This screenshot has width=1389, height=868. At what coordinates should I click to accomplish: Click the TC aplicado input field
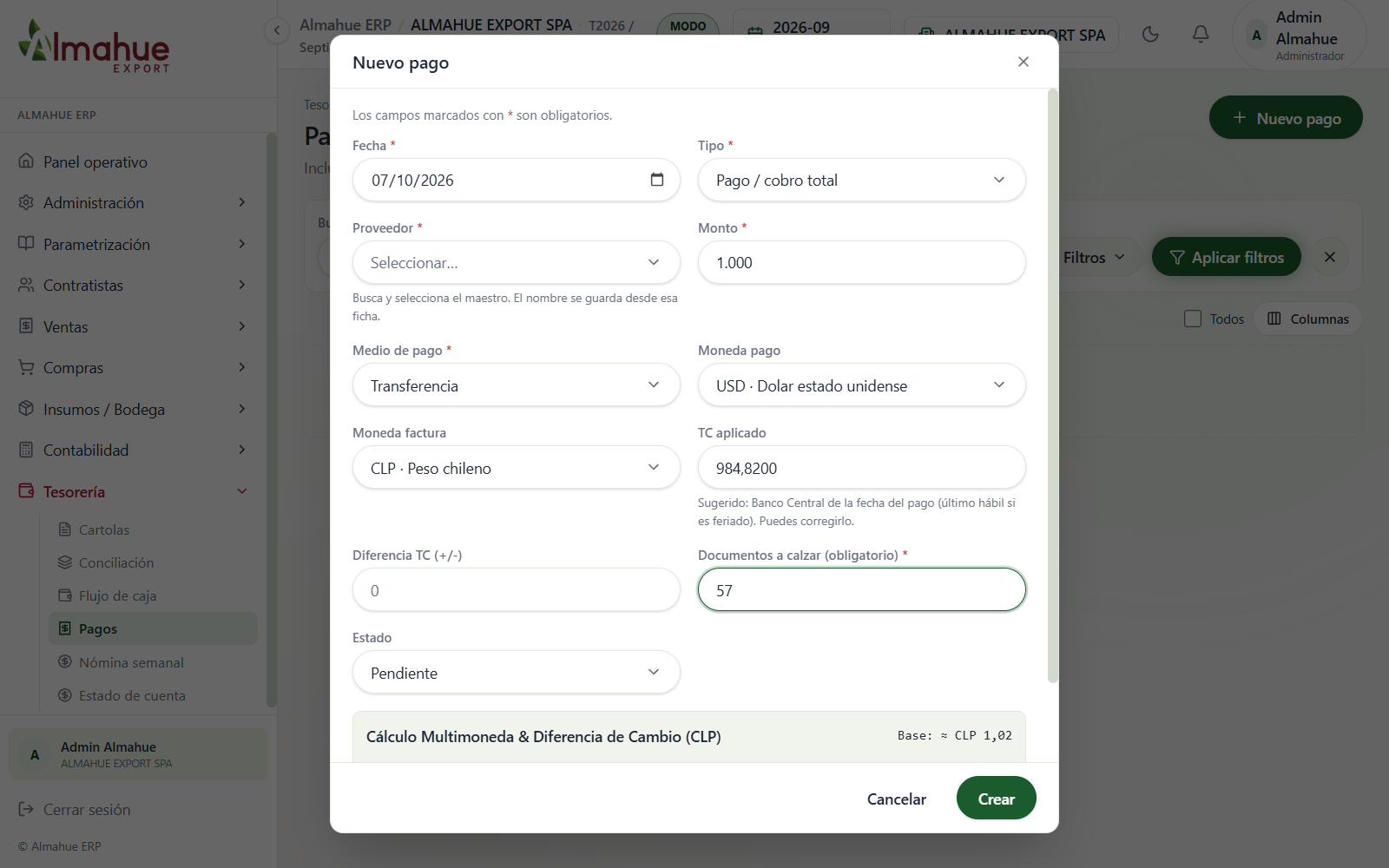point(862,467)
